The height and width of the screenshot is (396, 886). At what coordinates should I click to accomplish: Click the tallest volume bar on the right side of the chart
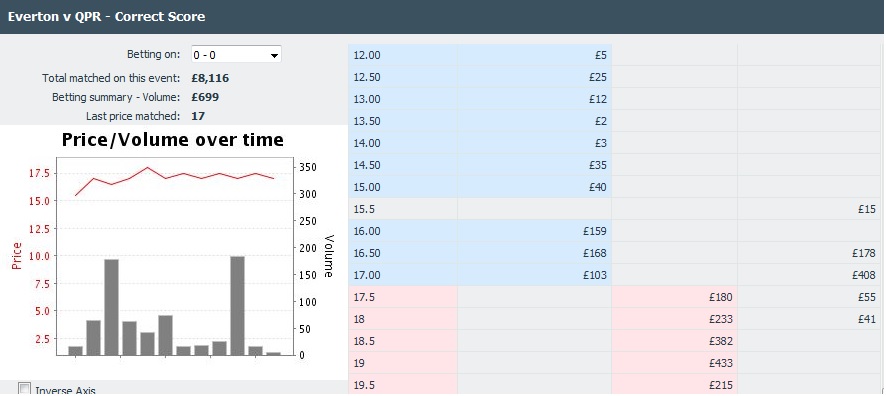(x=237, y=306)
